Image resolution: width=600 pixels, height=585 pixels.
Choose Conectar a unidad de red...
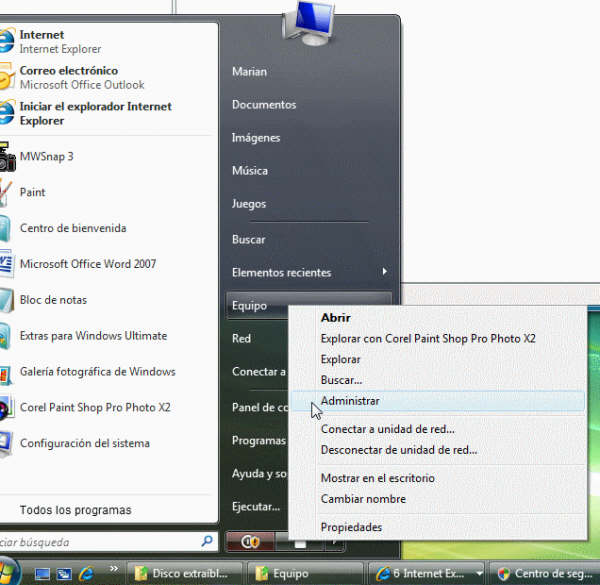point(438,429)
